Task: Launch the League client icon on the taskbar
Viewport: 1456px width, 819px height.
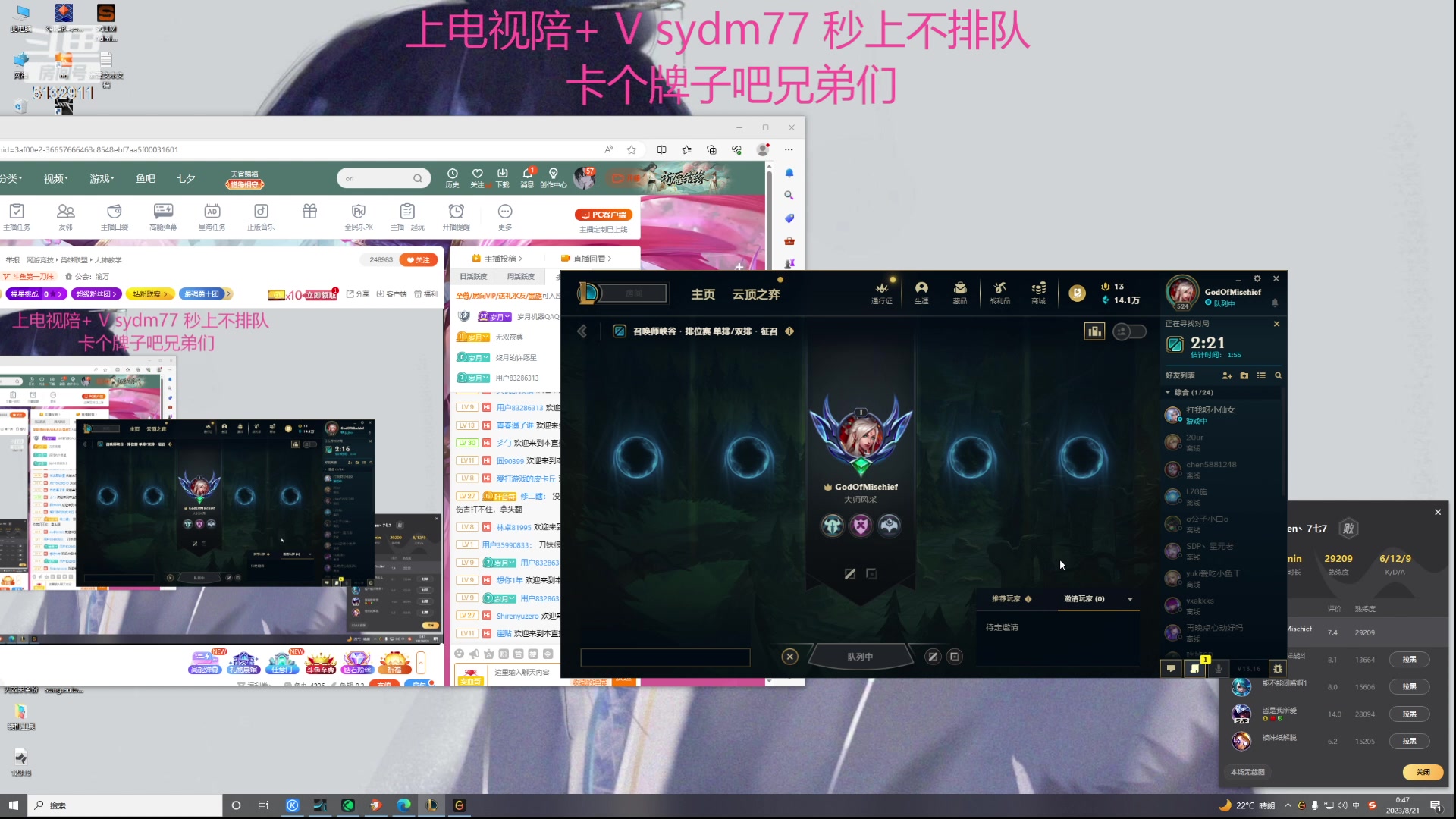Action: (432, 805)
